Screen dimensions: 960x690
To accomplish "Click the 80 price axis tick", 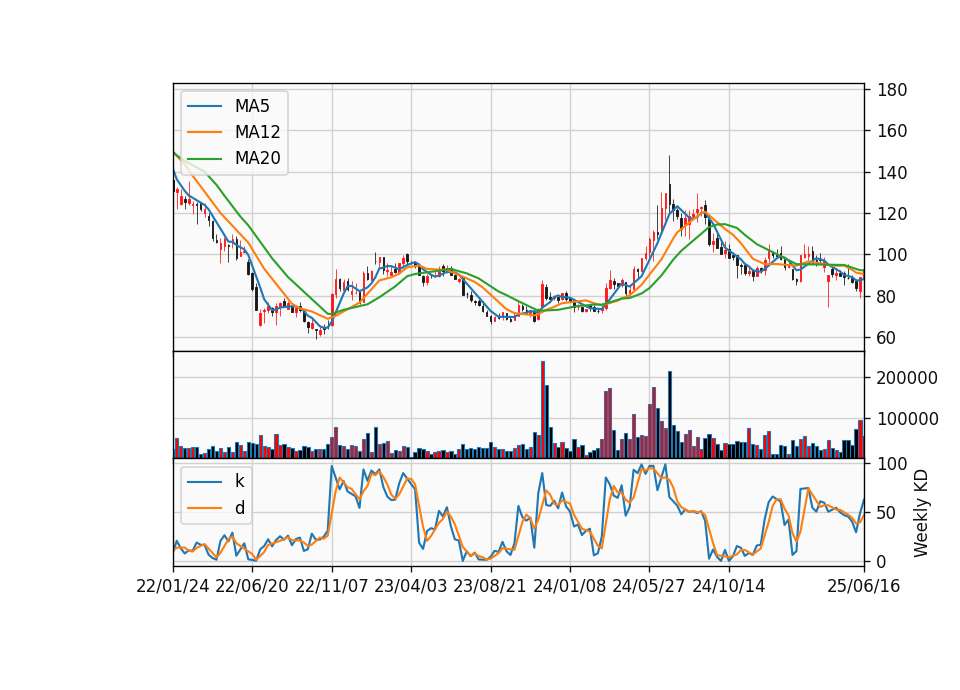I will 887,296.
